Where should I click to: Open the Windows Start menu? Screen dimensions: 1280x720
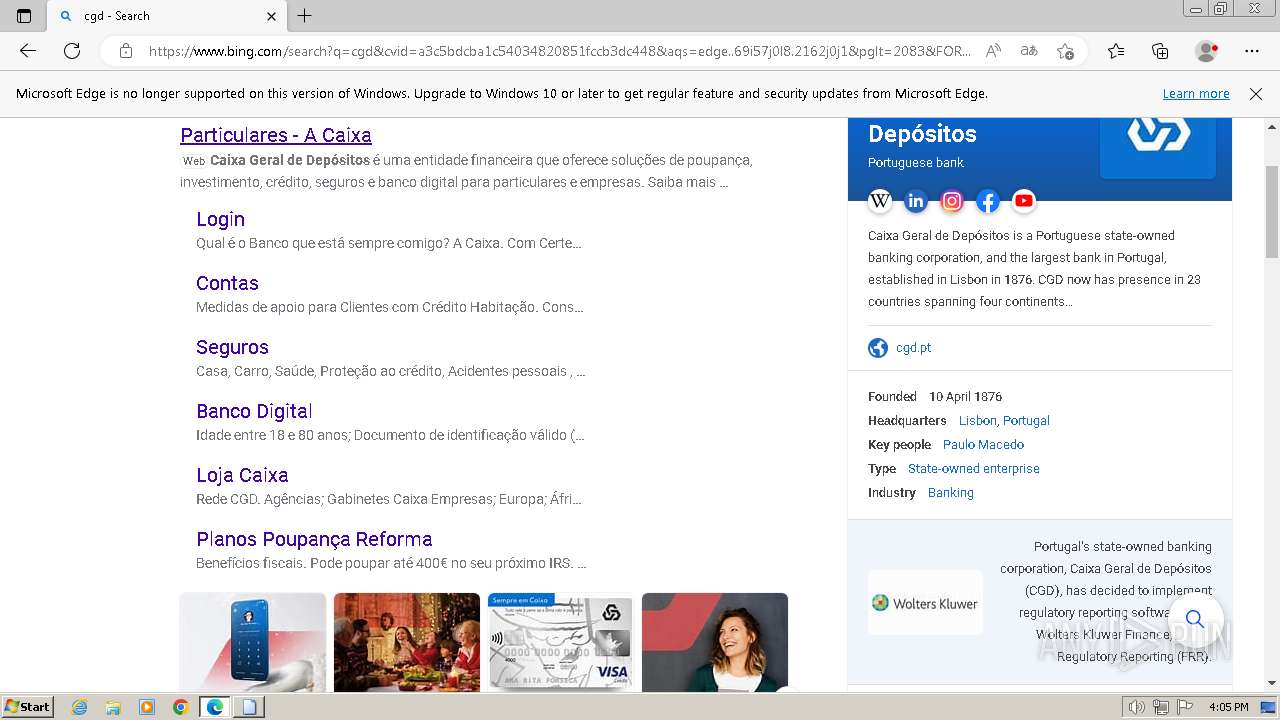(28, 707)
